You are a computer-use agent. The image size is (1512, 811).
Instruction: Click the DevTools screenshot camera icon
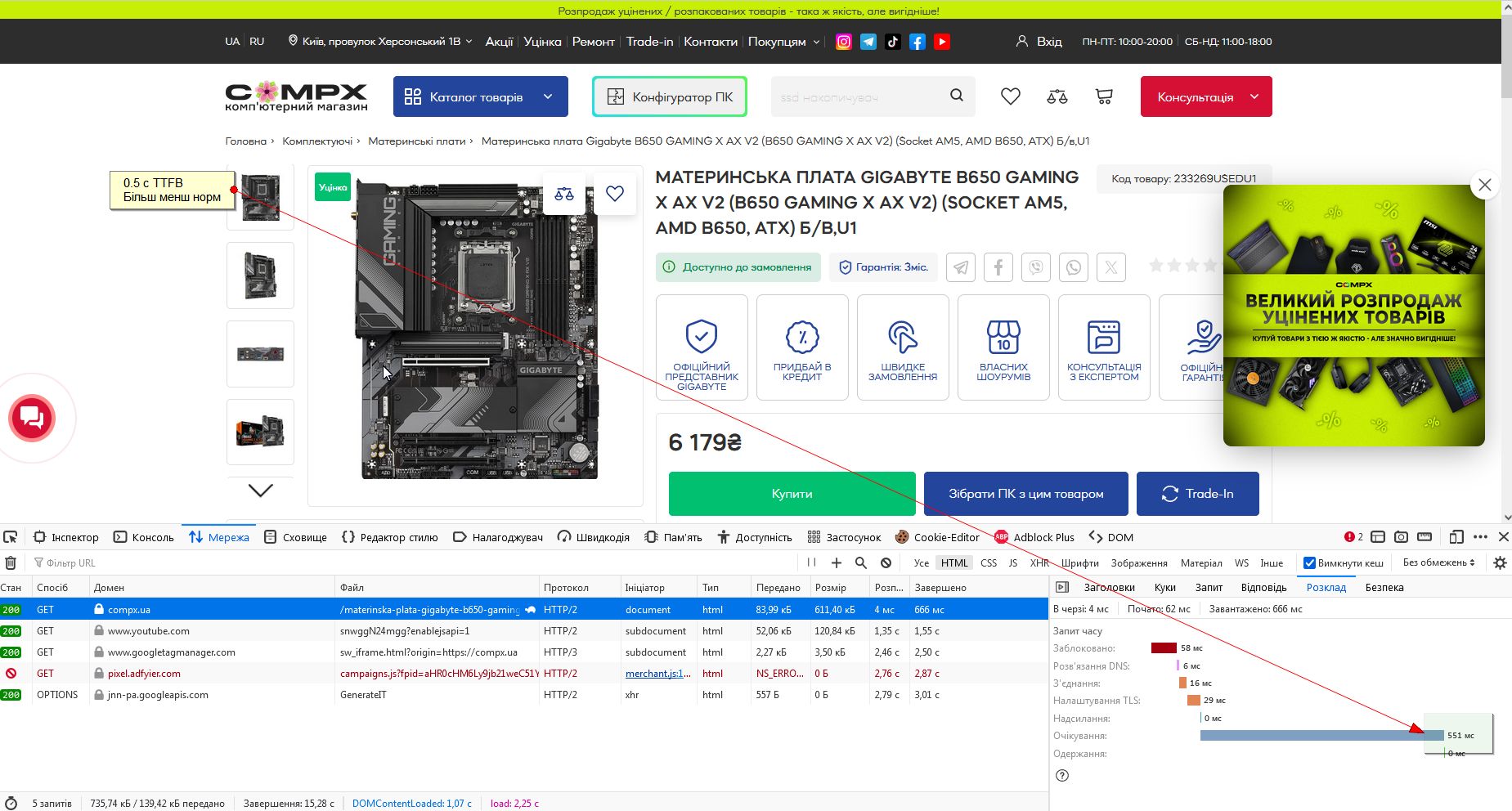click(1401, 537)
